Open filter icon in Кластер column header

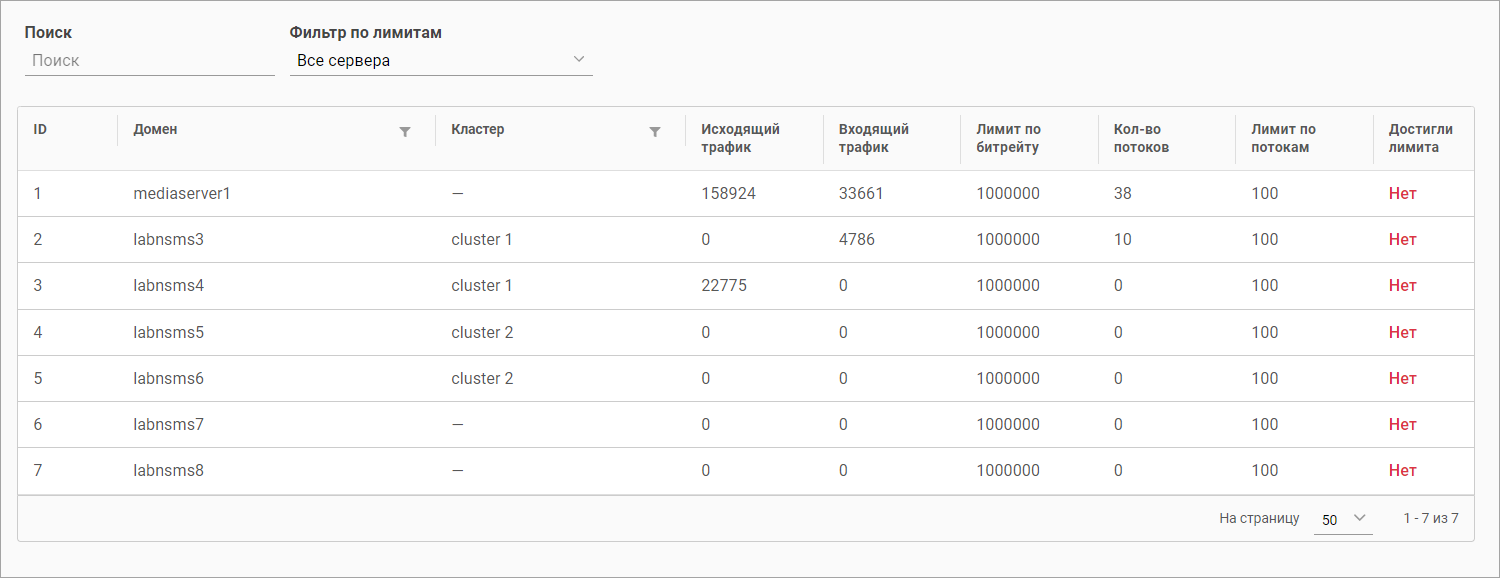click(655, 131)
